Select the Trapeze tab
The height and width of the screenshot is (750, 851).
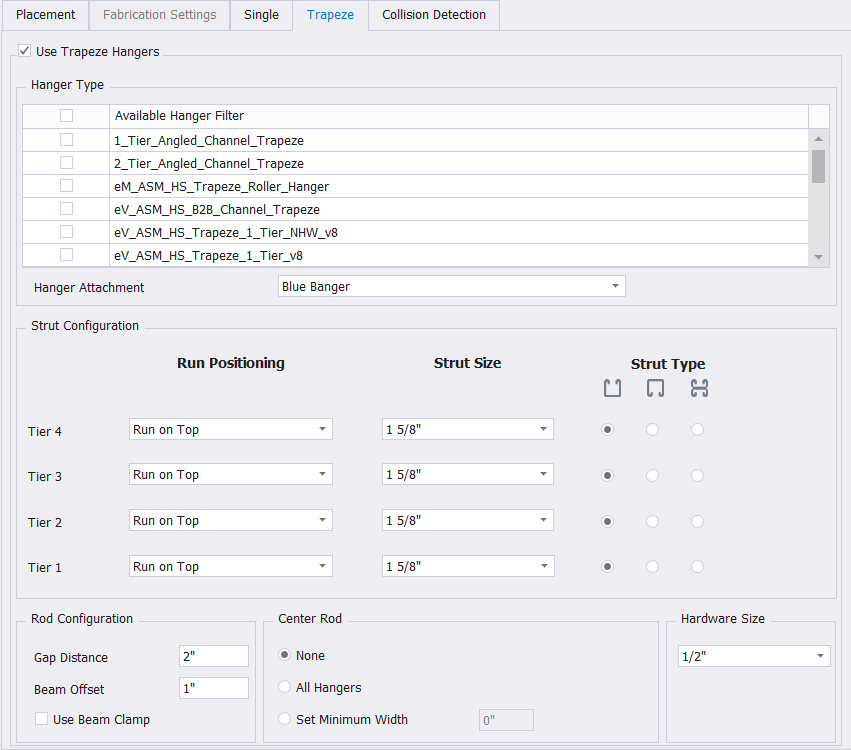(x=330, y=15)
